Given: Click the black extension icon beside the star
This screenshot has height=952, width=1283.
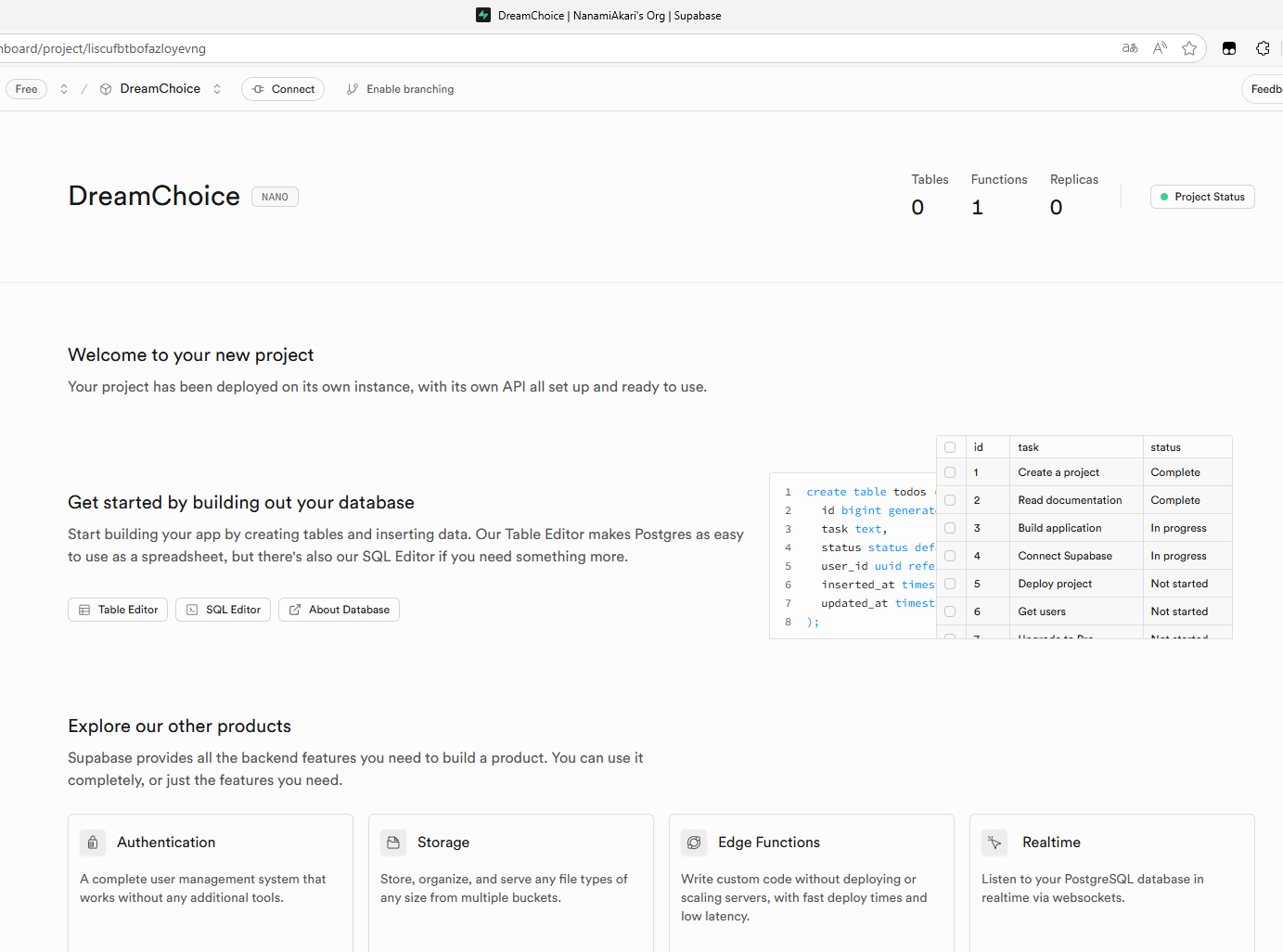Looking at the screenshot, I should (1229, 48).
